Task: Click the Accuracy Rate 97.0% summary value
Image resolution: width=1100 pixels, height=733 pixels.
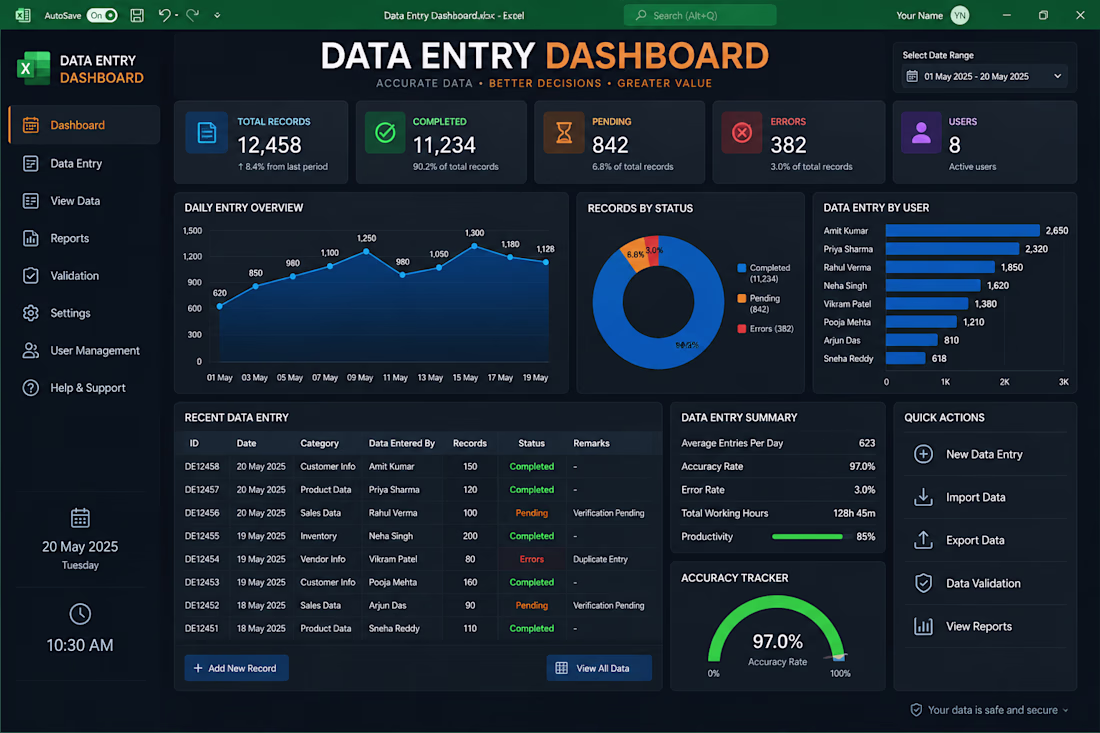Action: (862, 466)
